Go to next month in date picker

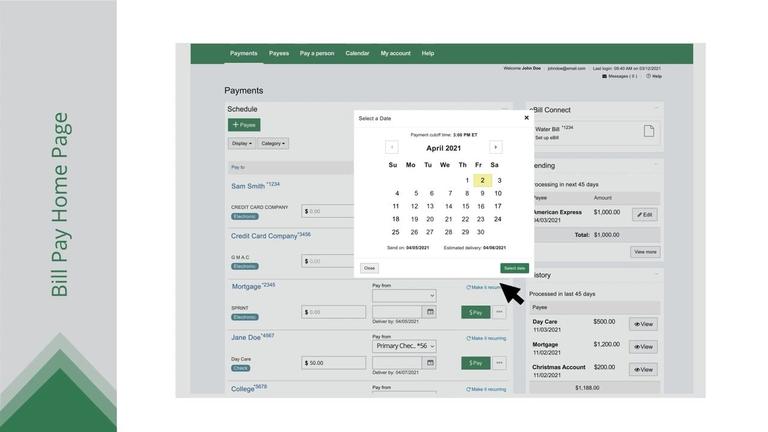pos(496,147)
